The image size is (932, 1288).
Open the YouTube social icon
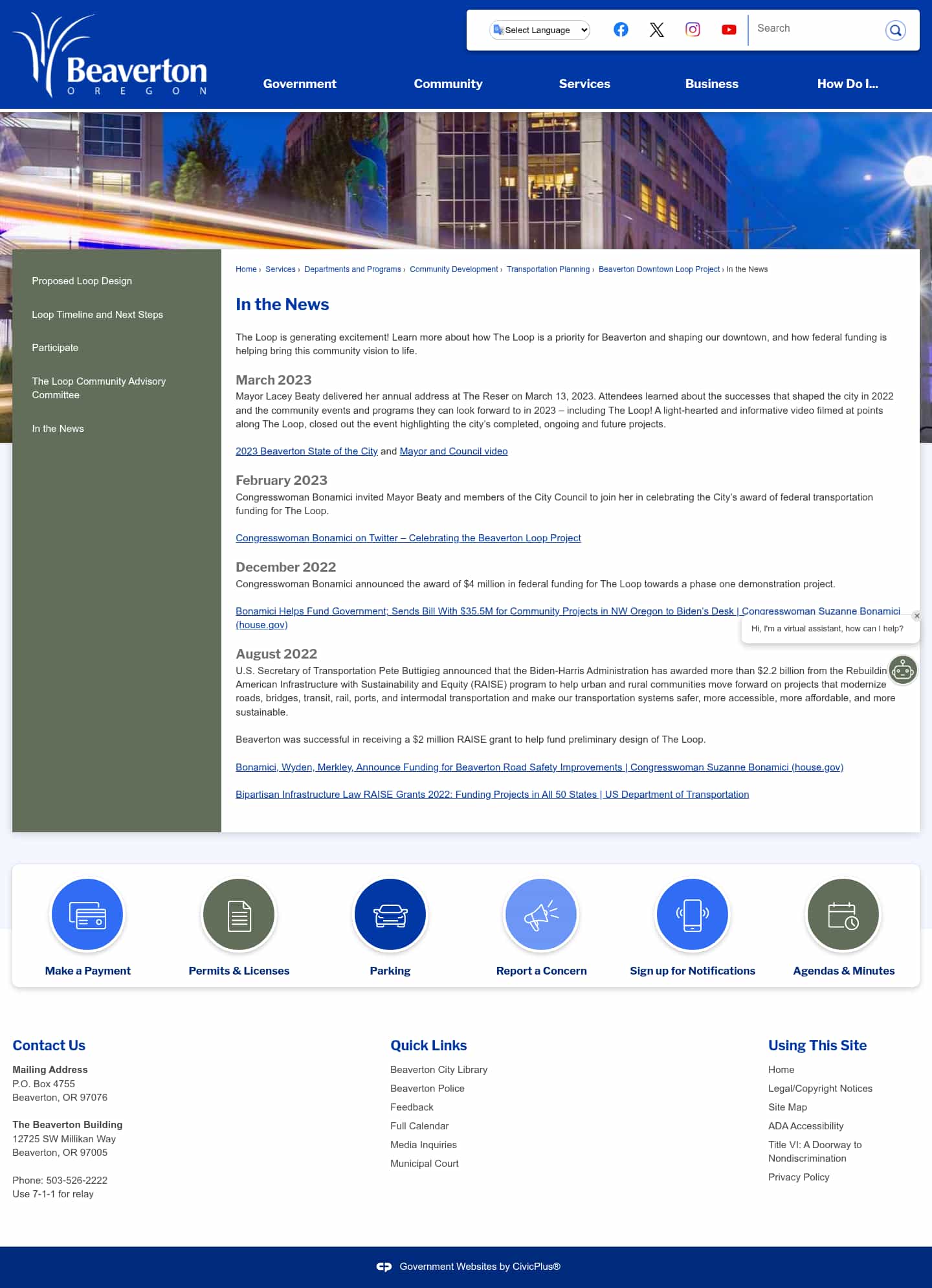[729, 30]
